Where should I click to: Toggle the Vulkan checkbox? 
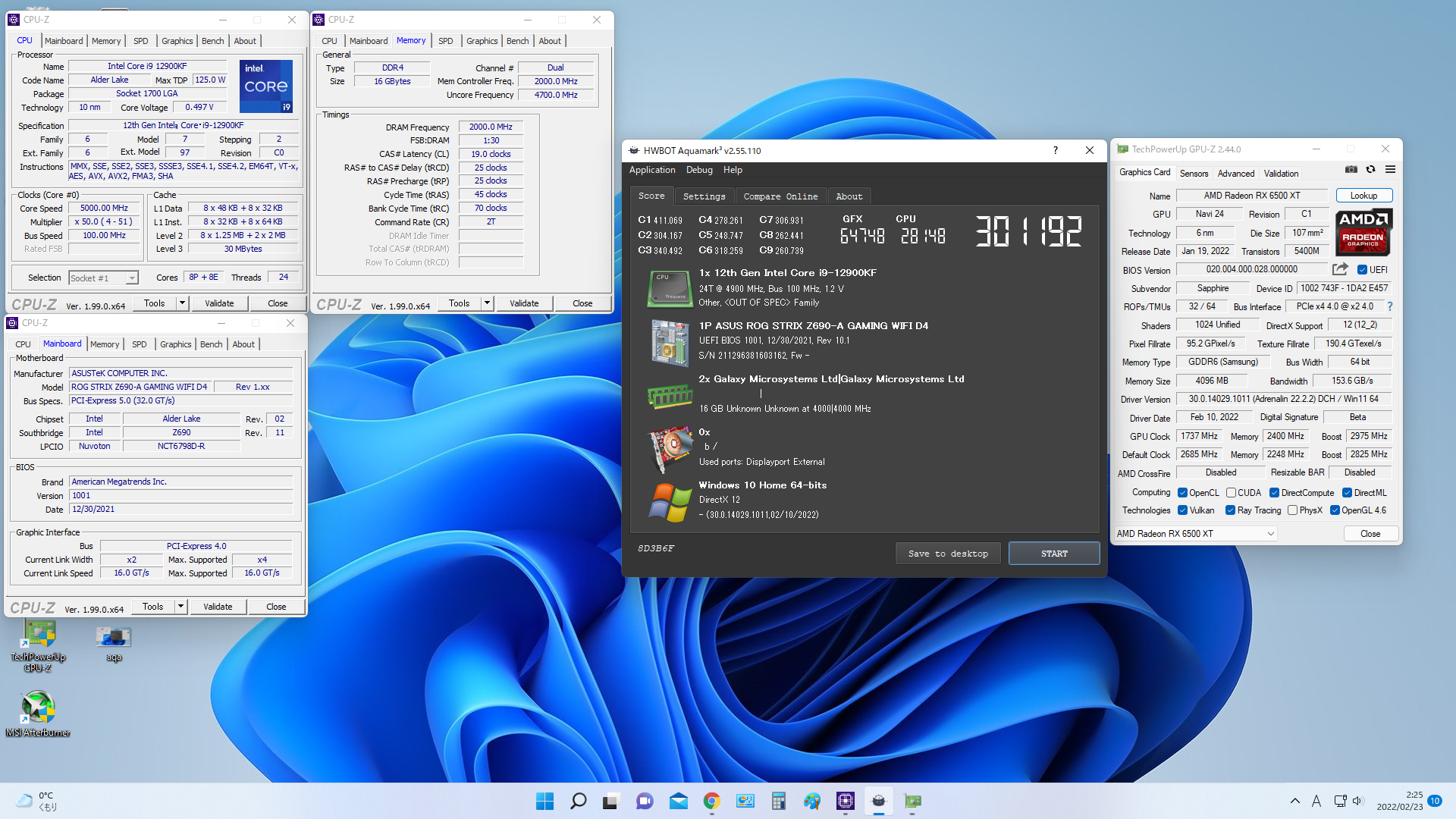pos(1182,510)
